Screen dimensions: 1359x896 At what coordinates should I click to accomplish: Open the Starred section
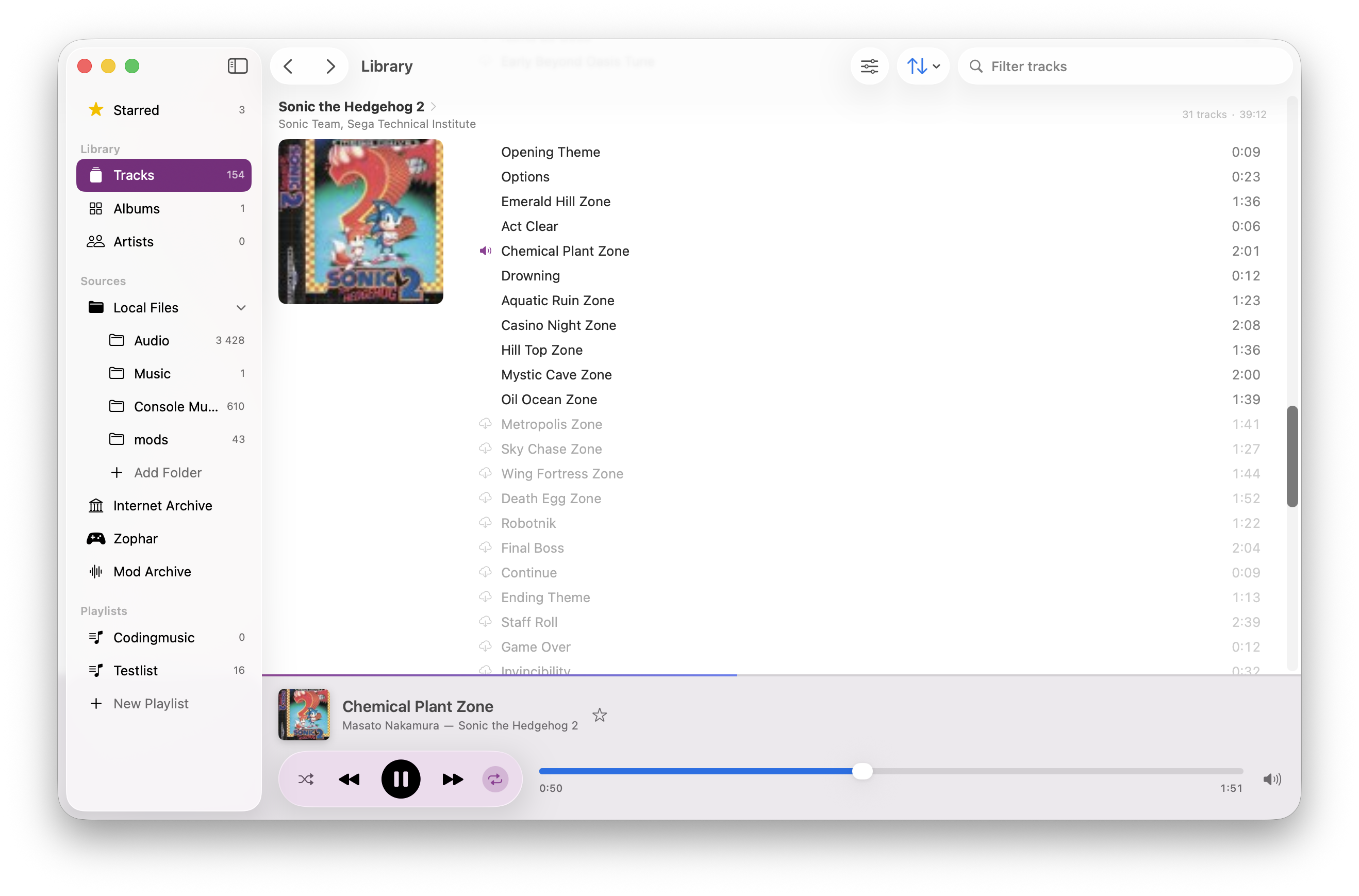click(x=136, y=110)
